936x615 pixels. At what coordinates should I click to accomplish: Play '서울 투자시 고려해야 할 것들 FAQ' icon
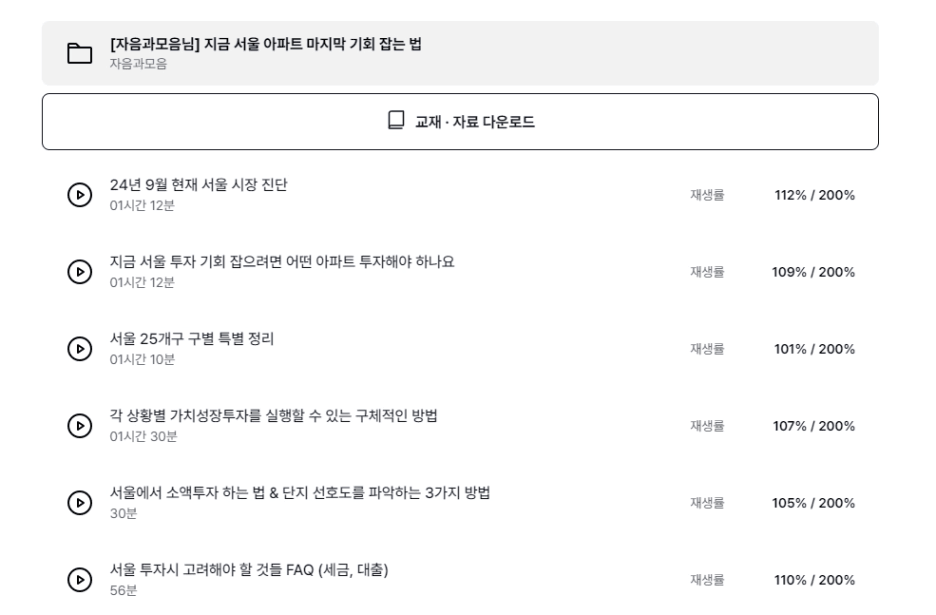coord(79,580)
